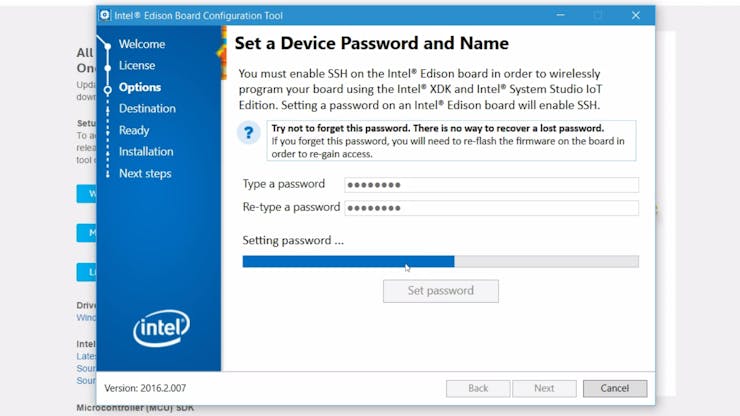The height and width of the screenshot is (416, 740).
Task: Click the Back button
Action: (478, 388)
